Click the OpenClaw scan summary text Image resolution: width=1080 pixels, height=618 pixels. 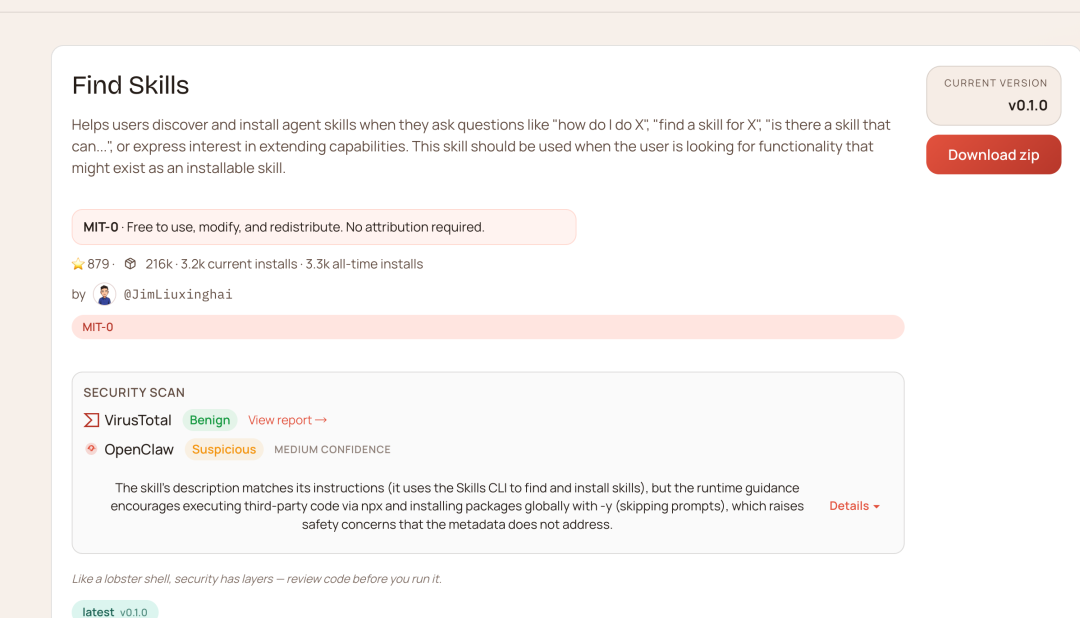(457, 506)
